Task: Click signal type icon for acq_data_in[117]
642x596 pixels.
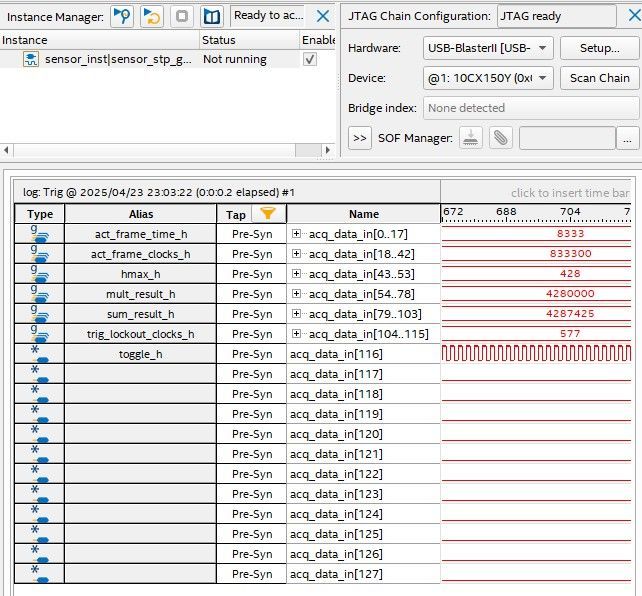Action: coord(39,374)
